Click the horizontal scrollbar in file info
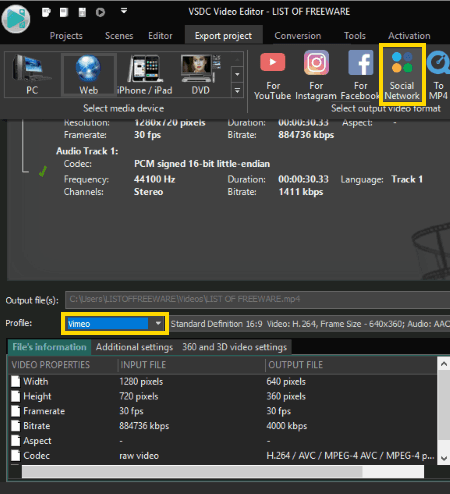Screen dimensions: 450x494 223,472
